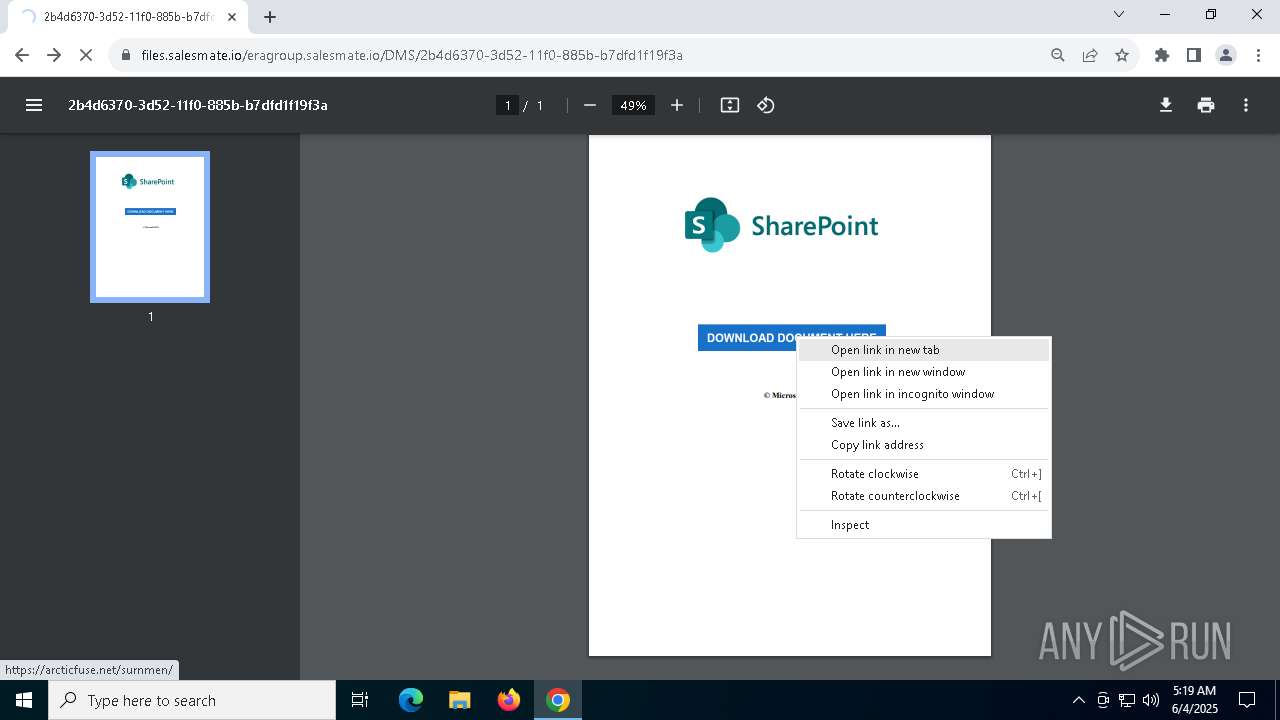This screenshot has height=720, width=1280.
Task: Select Inspect from context menu
Action: 924,525
